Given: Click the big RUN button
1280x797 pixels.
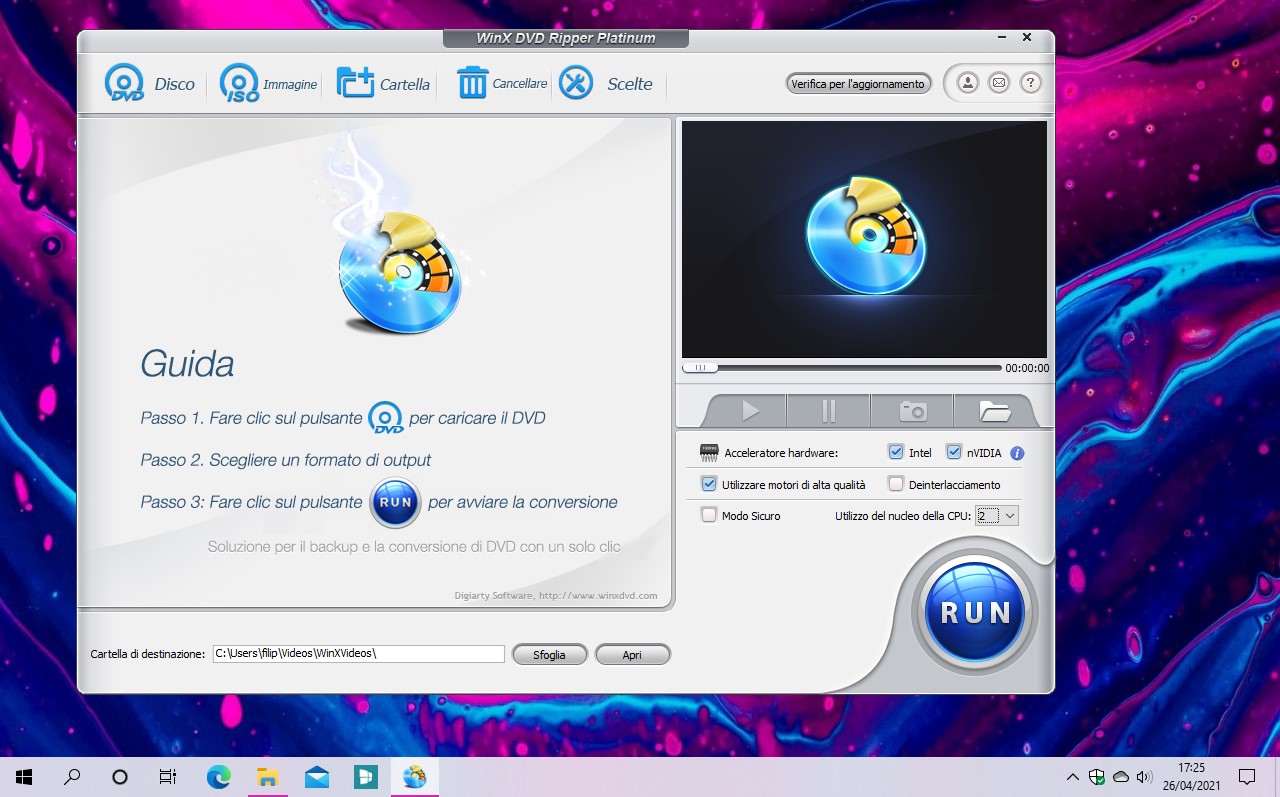Looking at the screenshot, I should [x=975, y=611].
